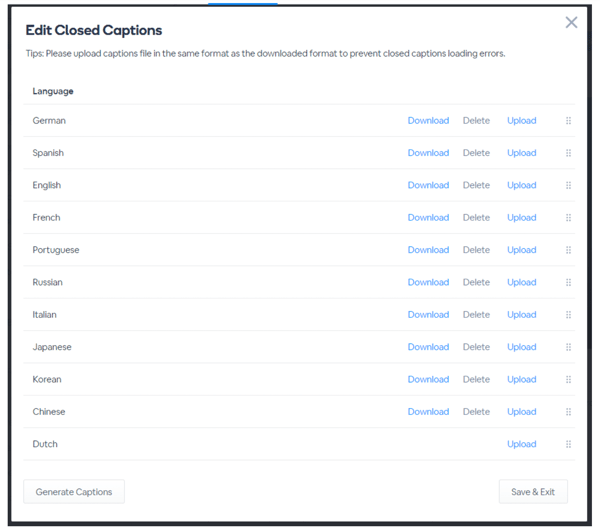The height and width of the screenshot is (532, 600).
Task: Delete the Spanish captions
Action: click(476, 153)
